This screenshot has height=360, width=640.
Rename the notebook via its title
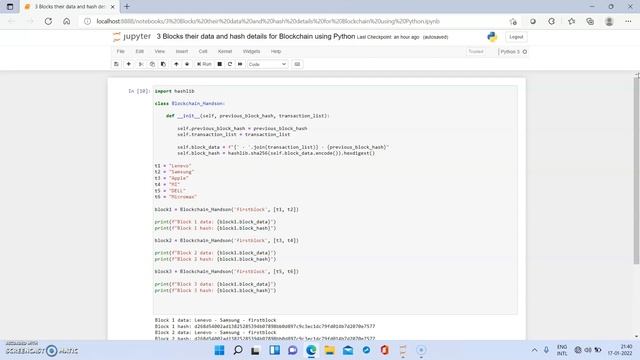[x=256, y=36]
